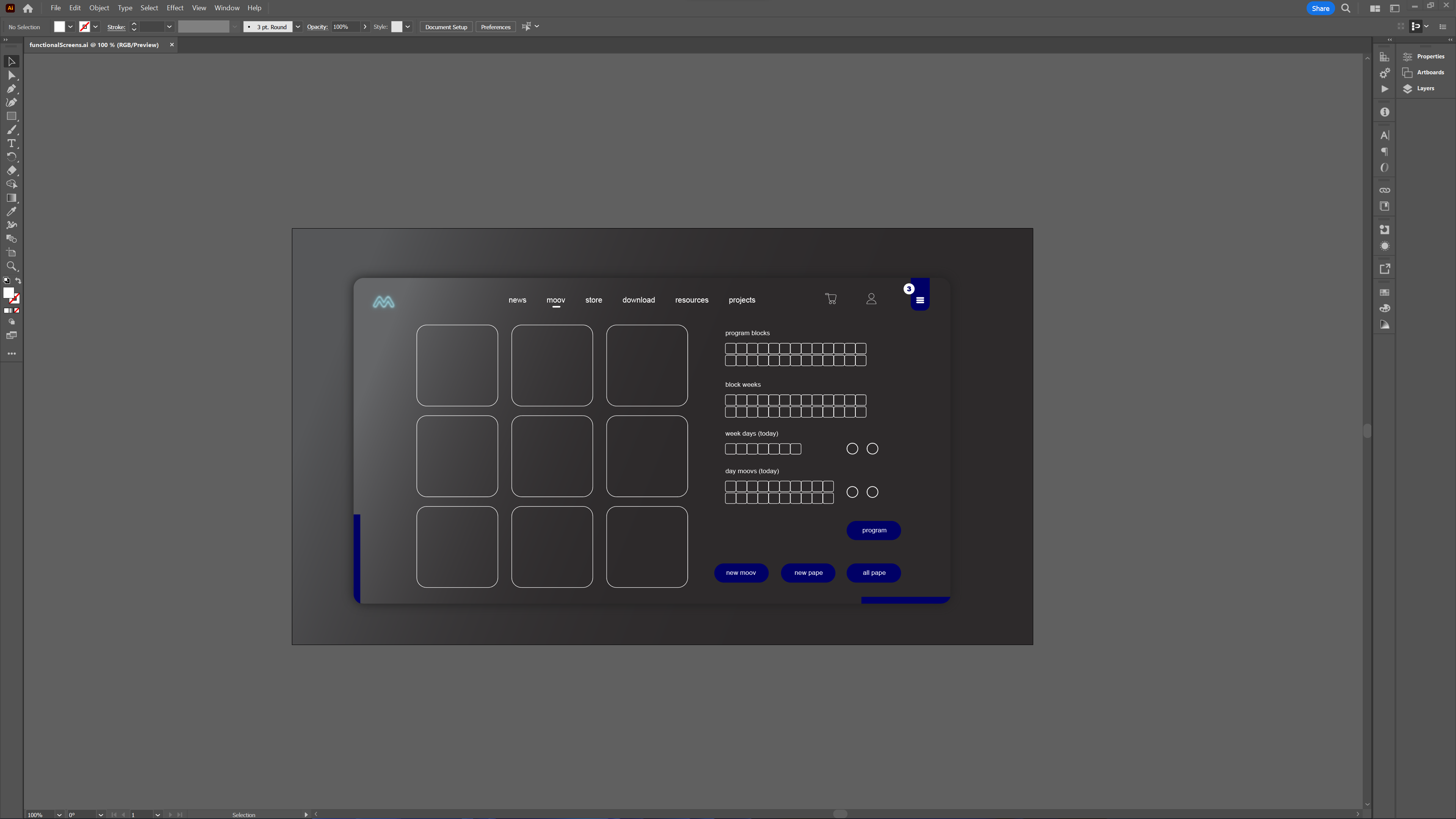Select the Puppet Warp tool
The width and height of the screenshot is (1456, 819).
tap(11, 225)
